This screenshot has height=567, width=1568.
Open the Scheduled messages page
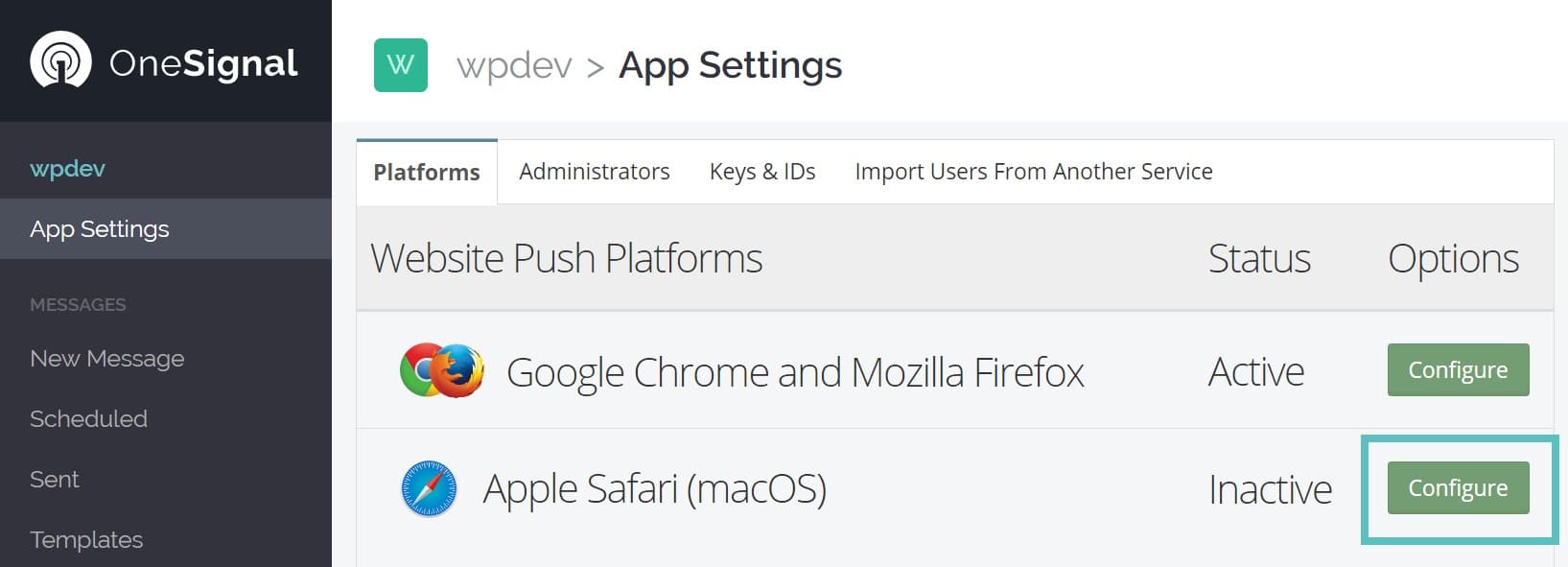coord(88,419)
